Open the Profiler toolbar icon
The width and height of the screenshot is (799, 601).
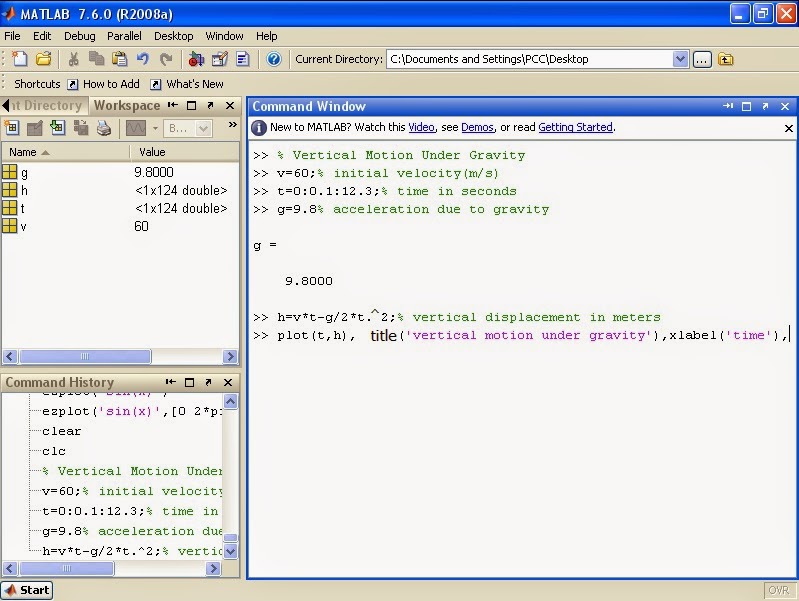tap(243, 59)
